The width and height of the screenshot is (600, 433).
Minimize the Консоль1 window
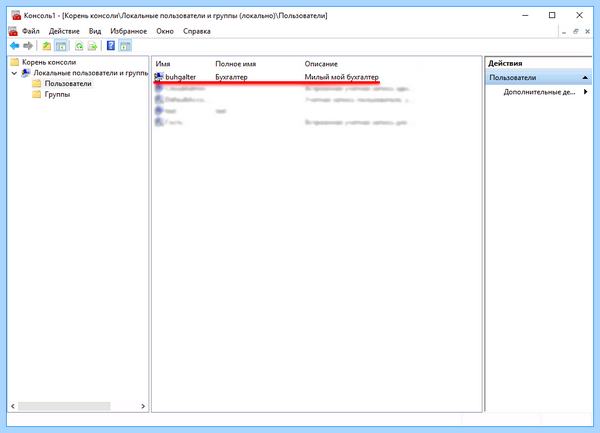pyautogui.click(x=525, y=15)
